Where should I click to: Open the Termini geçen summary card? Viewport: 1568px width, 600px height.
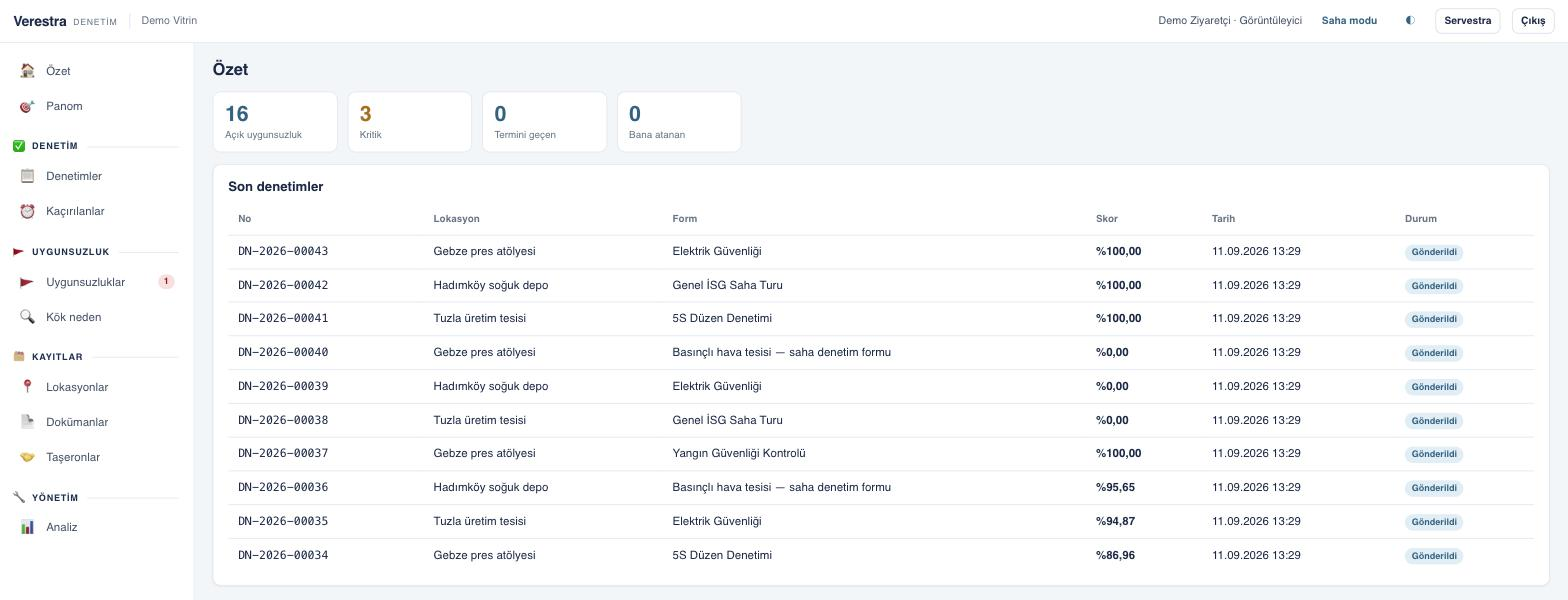pyautogui.click(x=544, y=122)
